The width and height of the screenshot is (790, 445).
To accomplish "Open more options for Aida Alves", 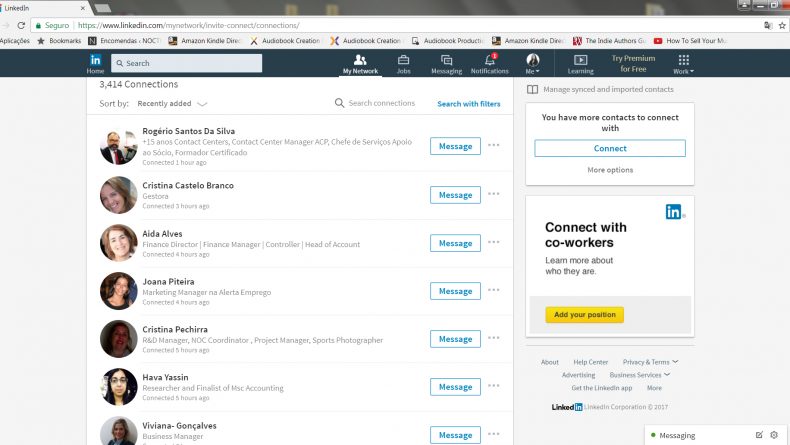I will point(494,242).
